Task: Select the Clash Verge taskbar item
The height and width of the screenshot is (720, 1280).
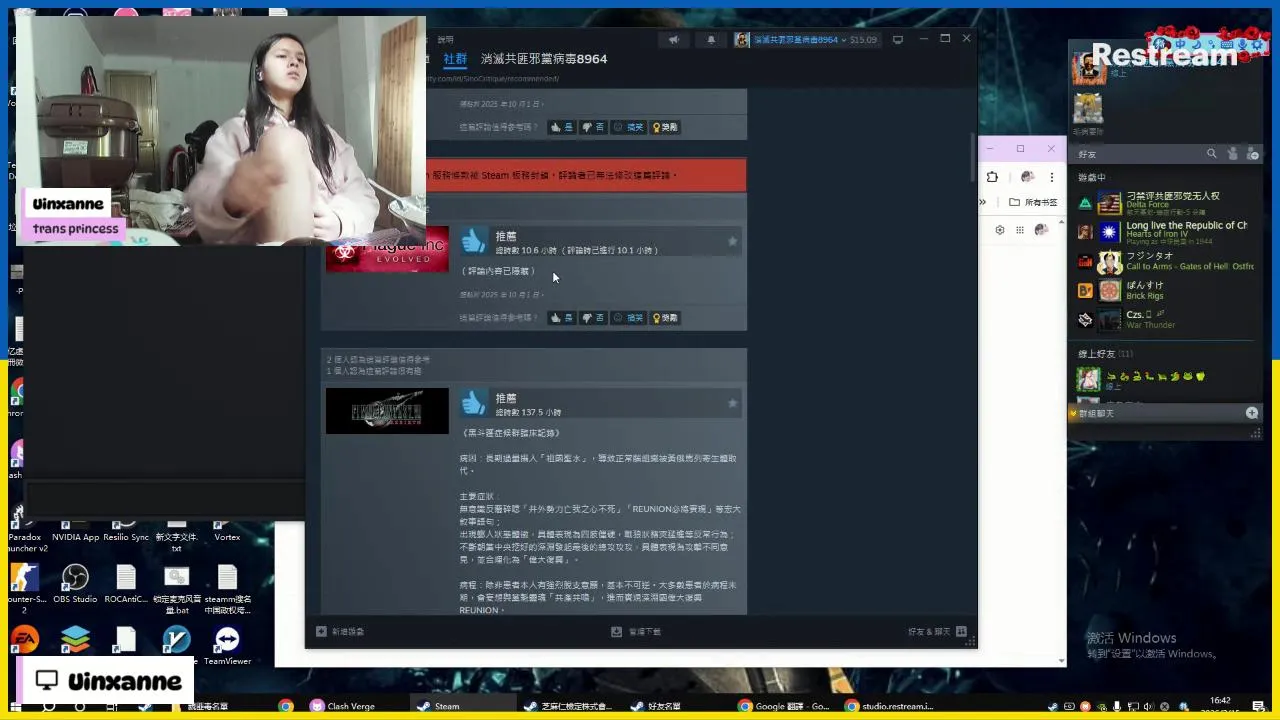Action: click(343, 706)
